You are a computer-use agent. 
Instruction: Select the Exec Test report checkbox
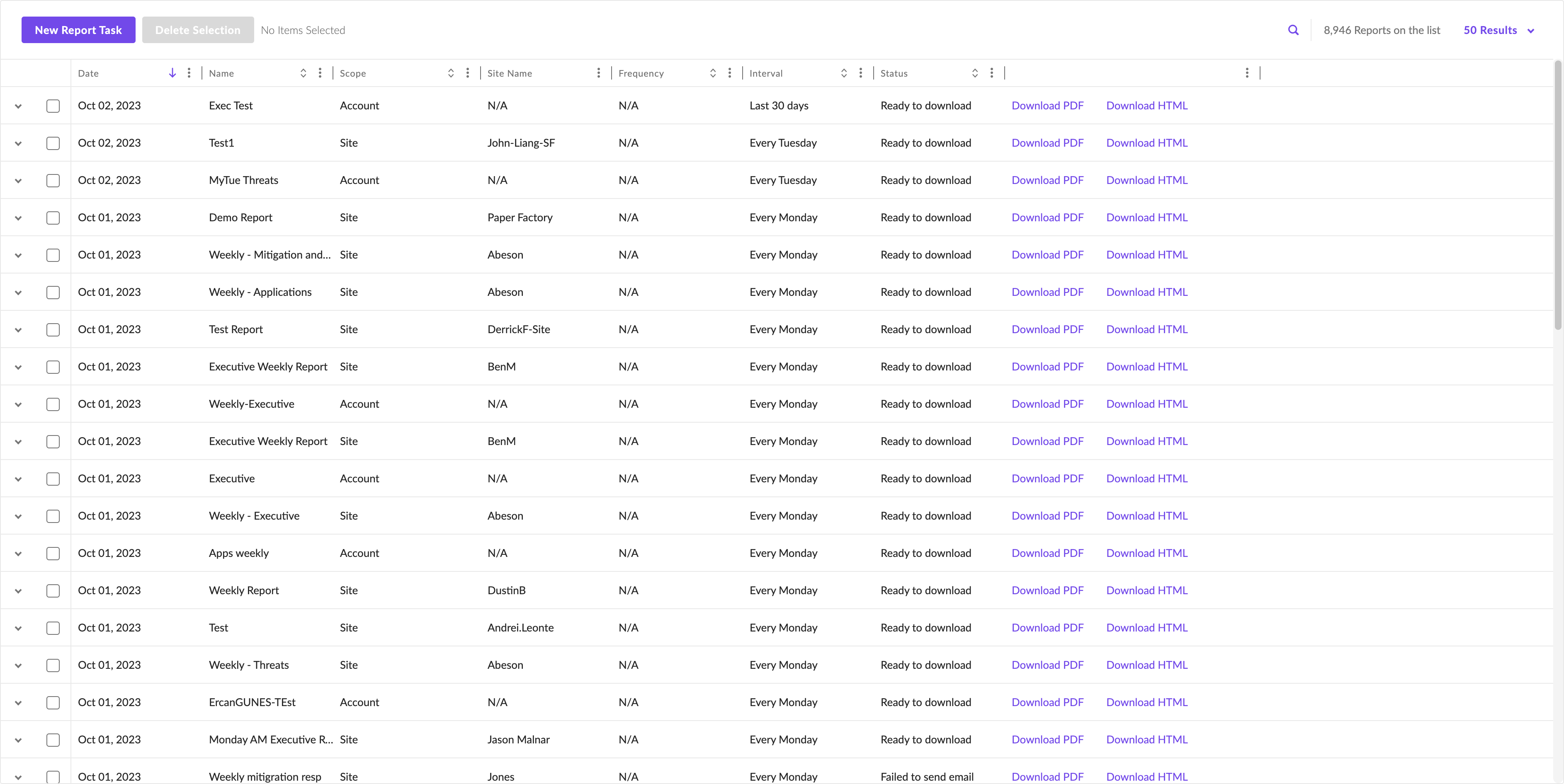click(x=53, y=106)
